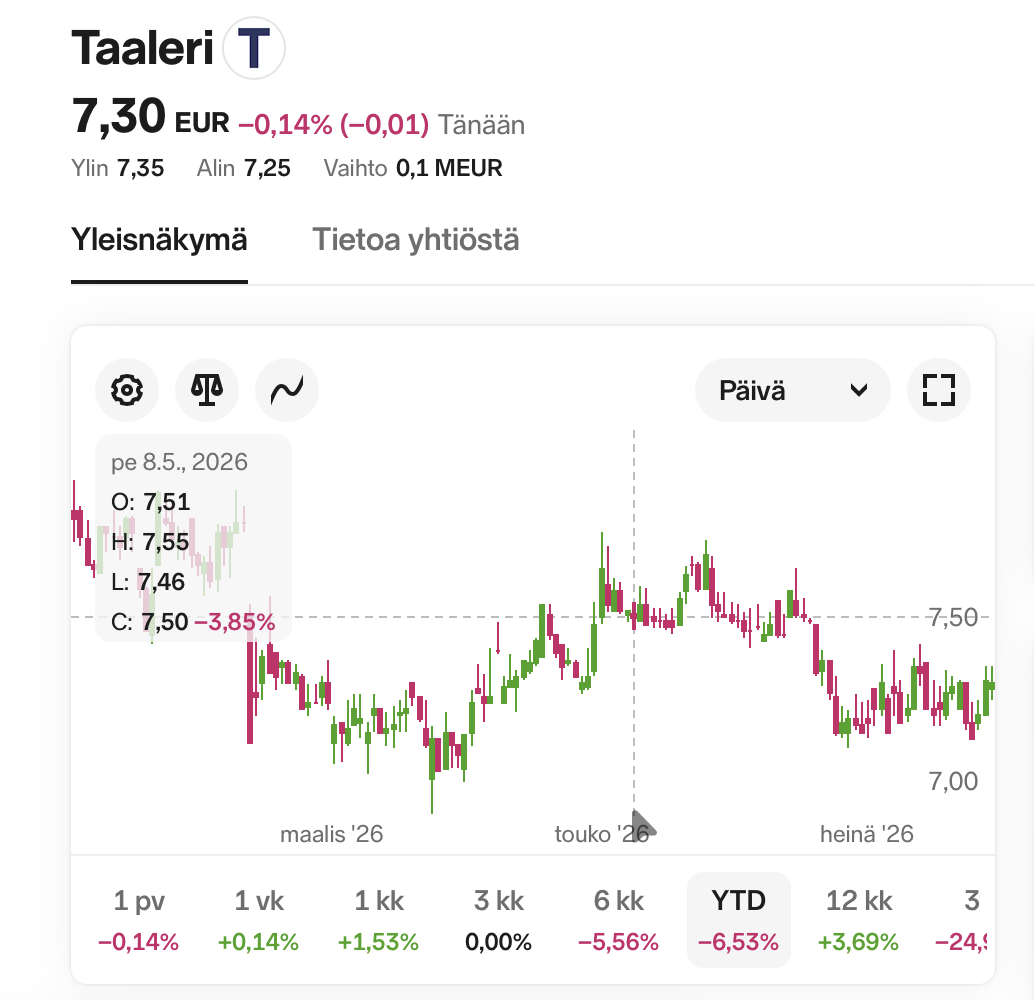Select the 6 kk time range

619,920
